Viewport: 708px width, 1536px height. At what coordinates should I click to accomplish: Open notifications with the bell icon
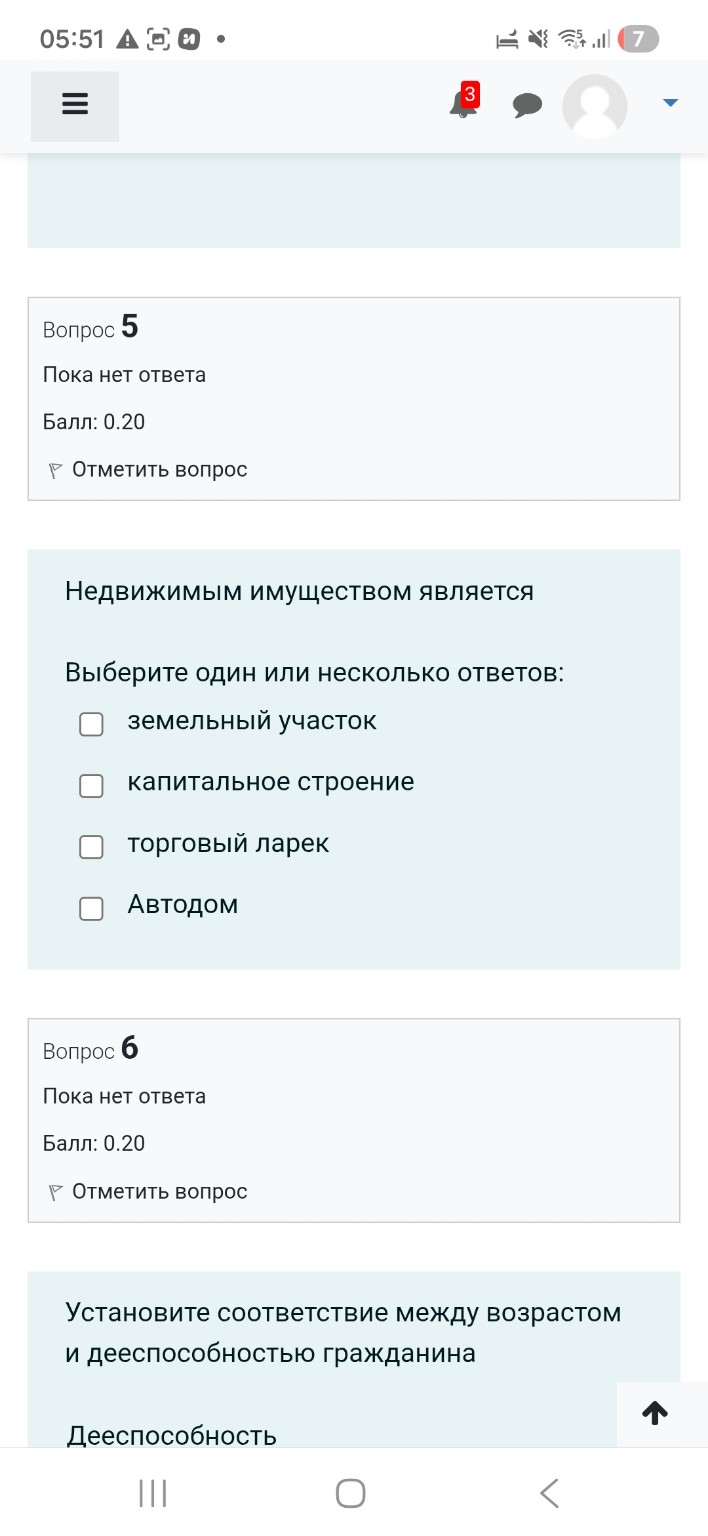[x=460, y=107]
